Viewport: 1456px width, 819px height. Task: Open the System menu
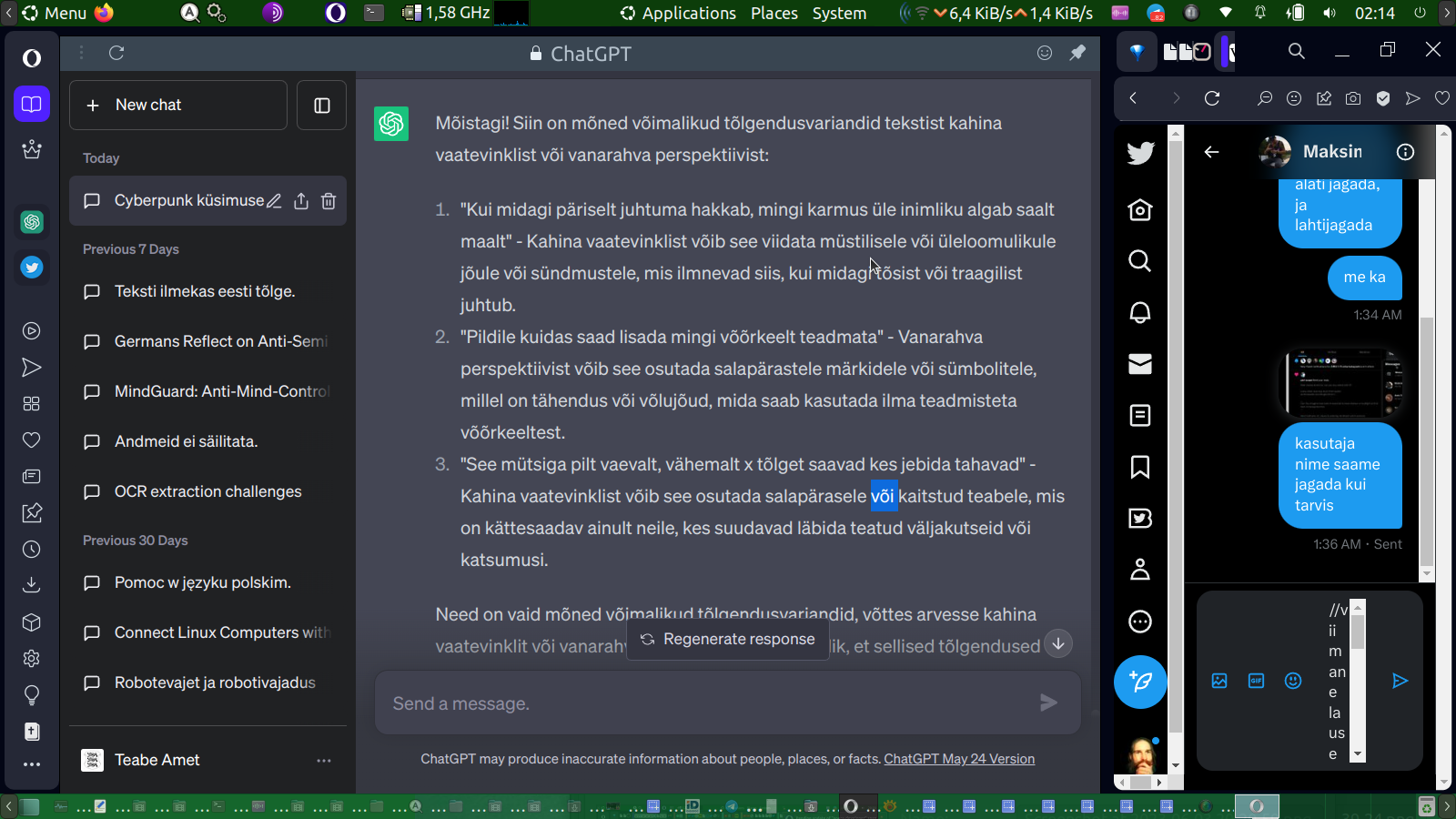pos(839,13)
